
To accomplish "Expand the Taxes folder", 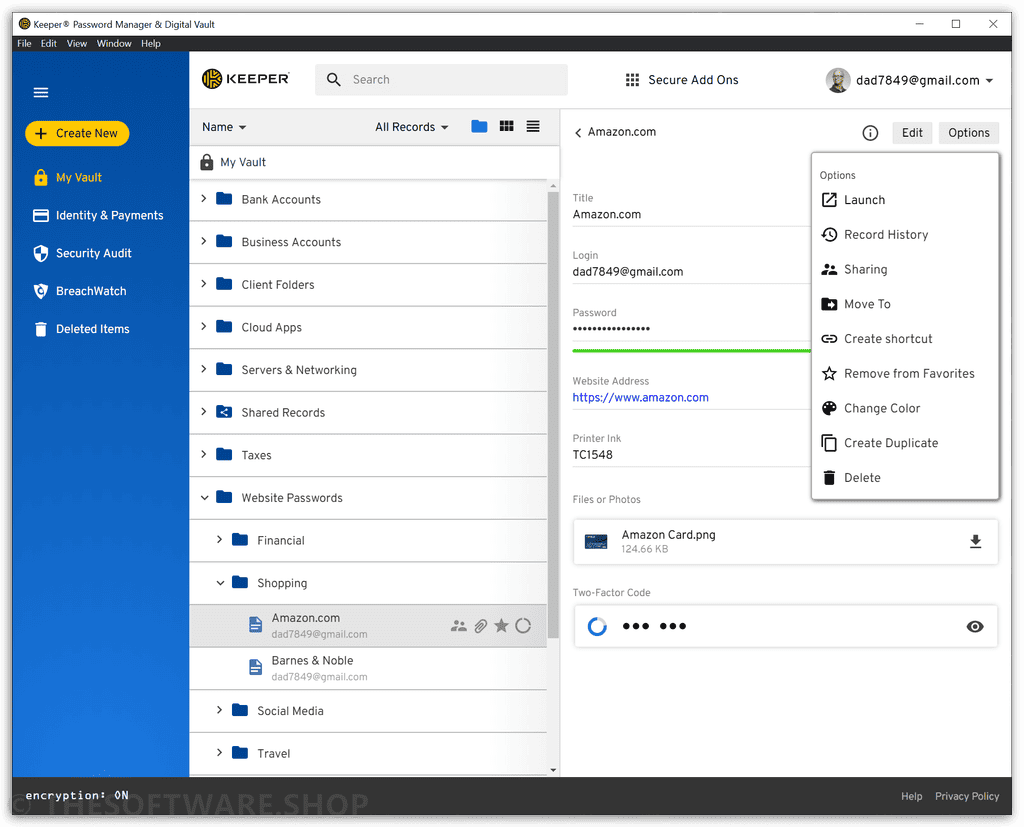I will pos(204,454).
